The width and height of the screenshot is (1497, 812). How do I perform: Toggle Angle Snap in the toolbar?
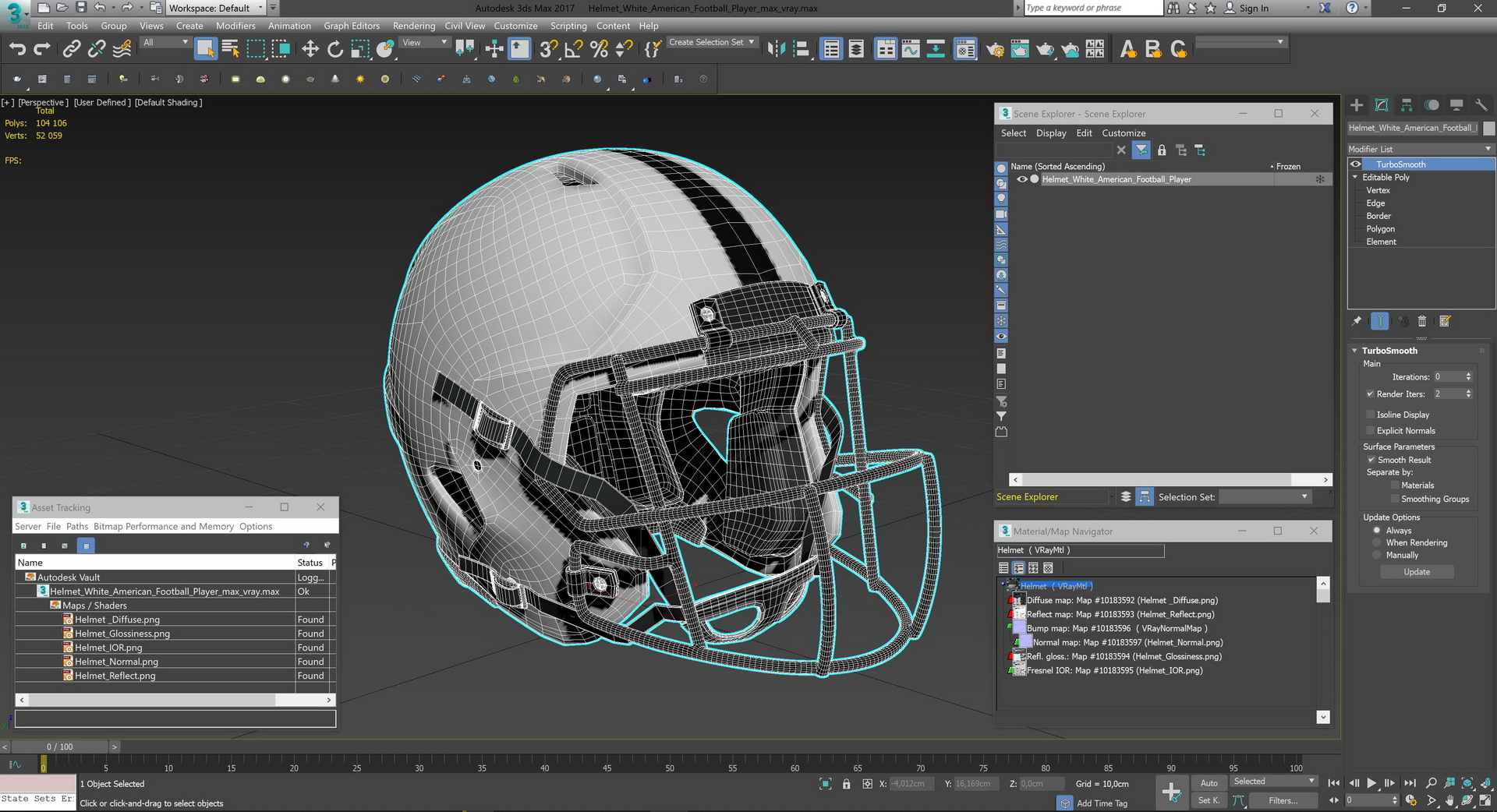tap(574, 50)
